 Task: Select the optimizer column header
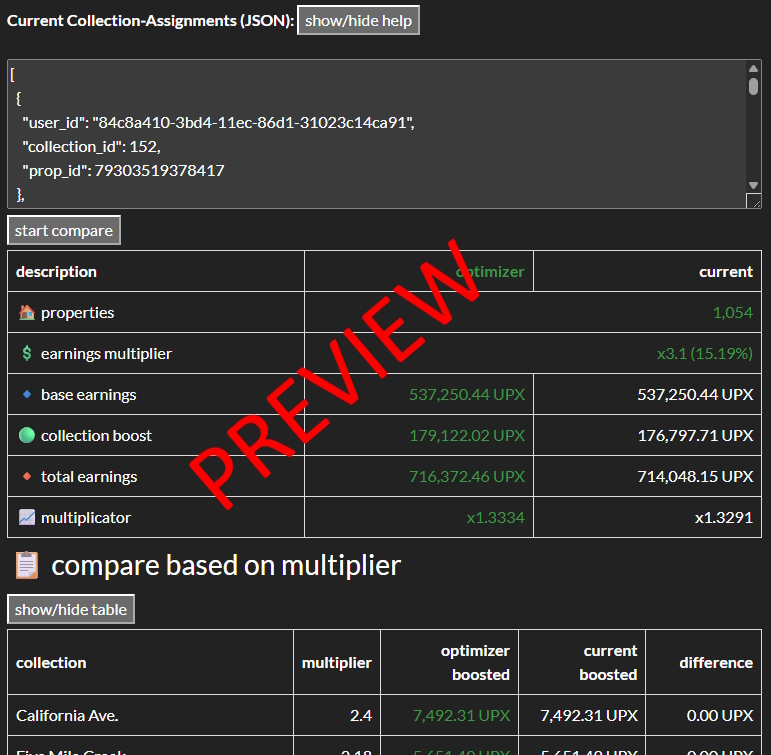490,272
